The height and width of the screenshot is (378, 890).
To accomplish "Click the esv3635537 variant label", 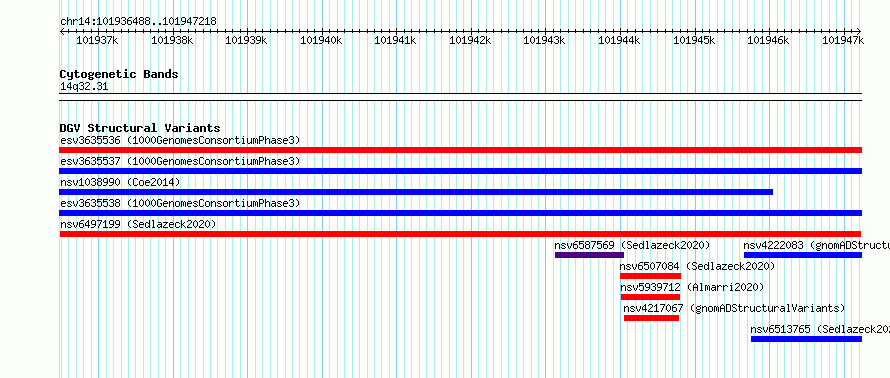I will point(180,161).
